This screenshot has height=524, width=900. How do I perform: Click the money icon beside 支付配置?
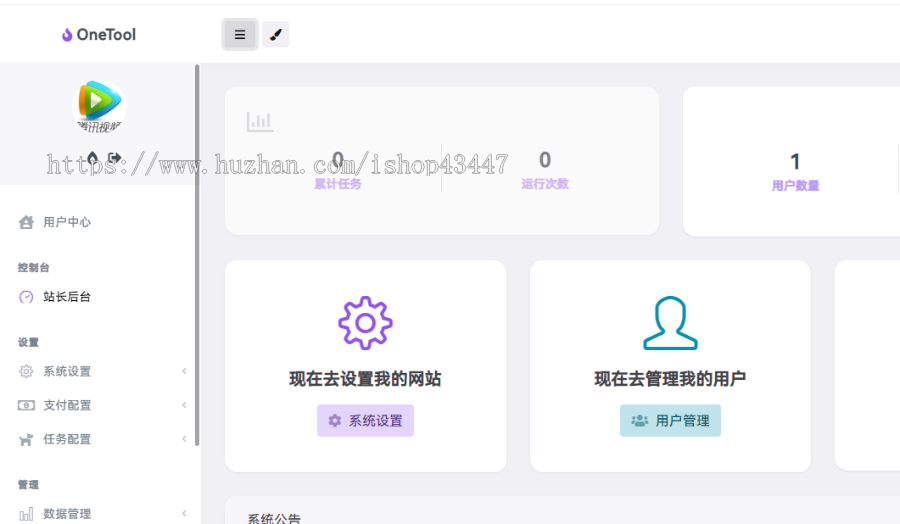click(26, 405)
